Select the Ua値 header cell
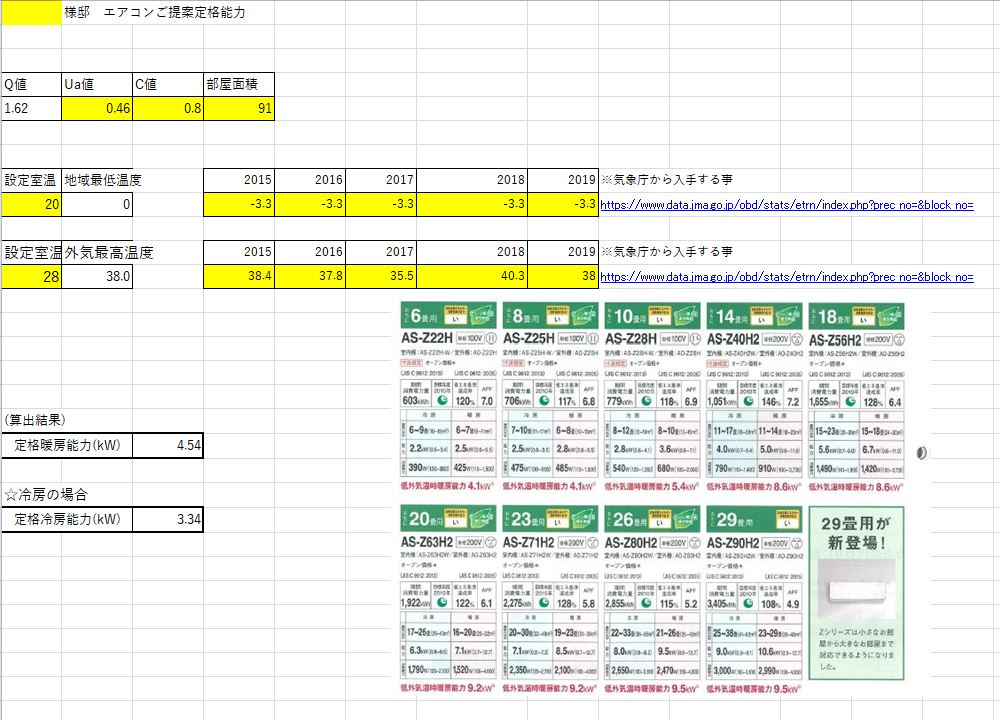1000x720 pixels. (x=97, y=84)
